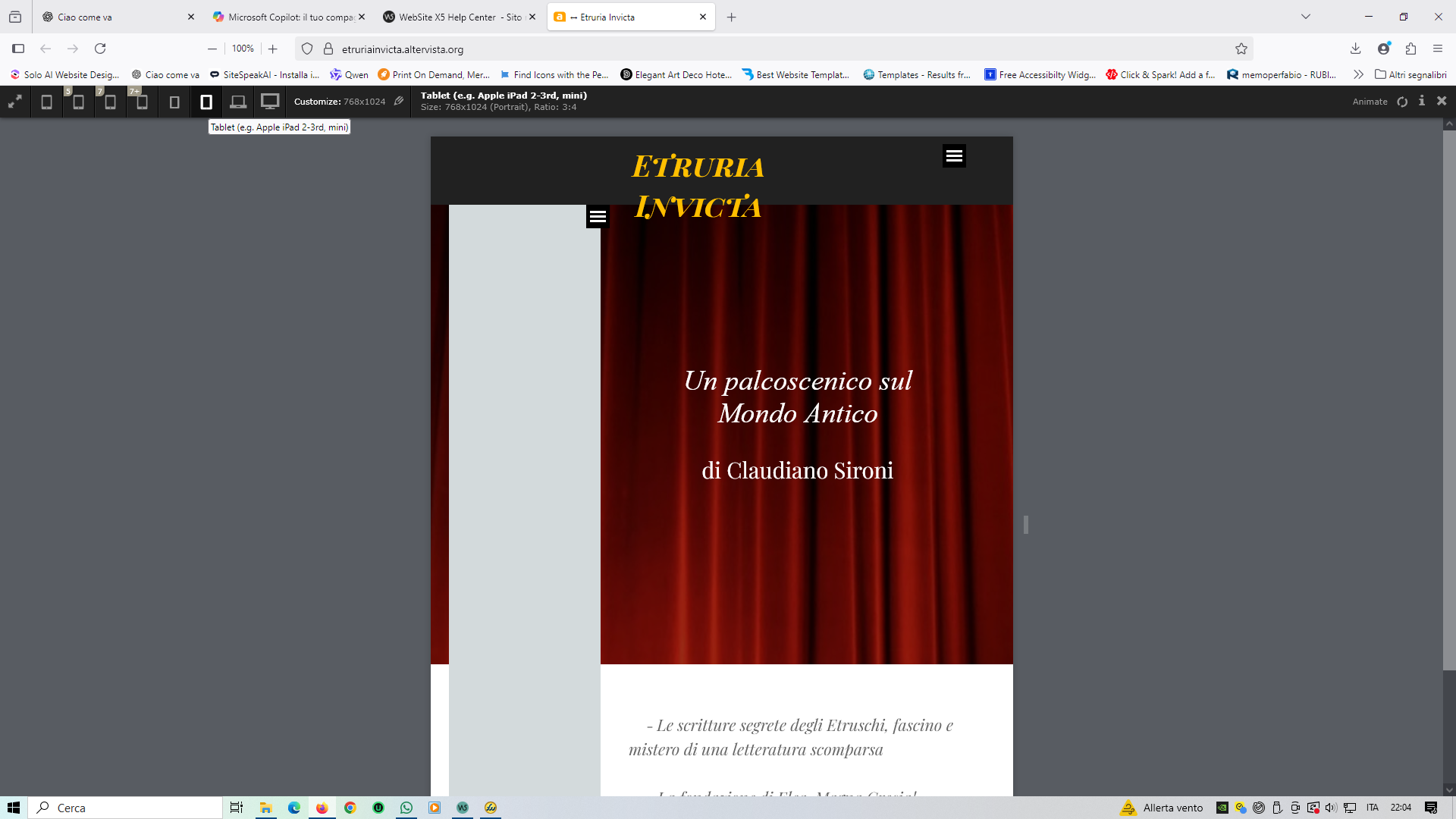The image size is (1456, 819).
Task: Open extensions puzzle icon
Action: pyautogui.click(x=1410, y=49)
